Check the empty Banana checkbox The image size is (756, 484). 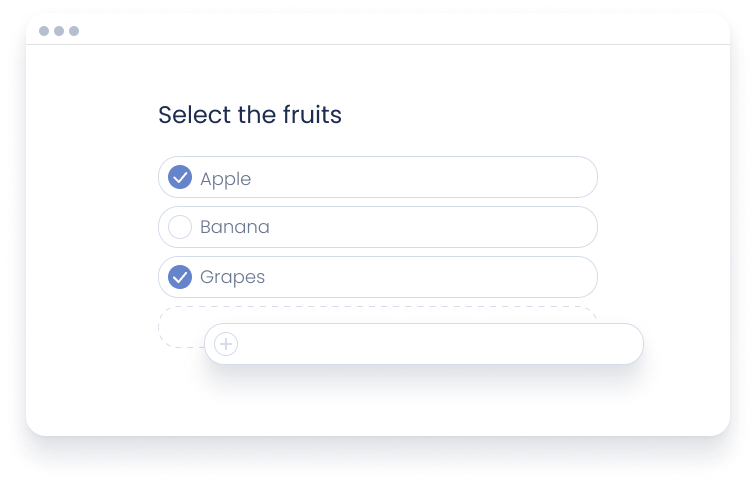tap(180, 227)
